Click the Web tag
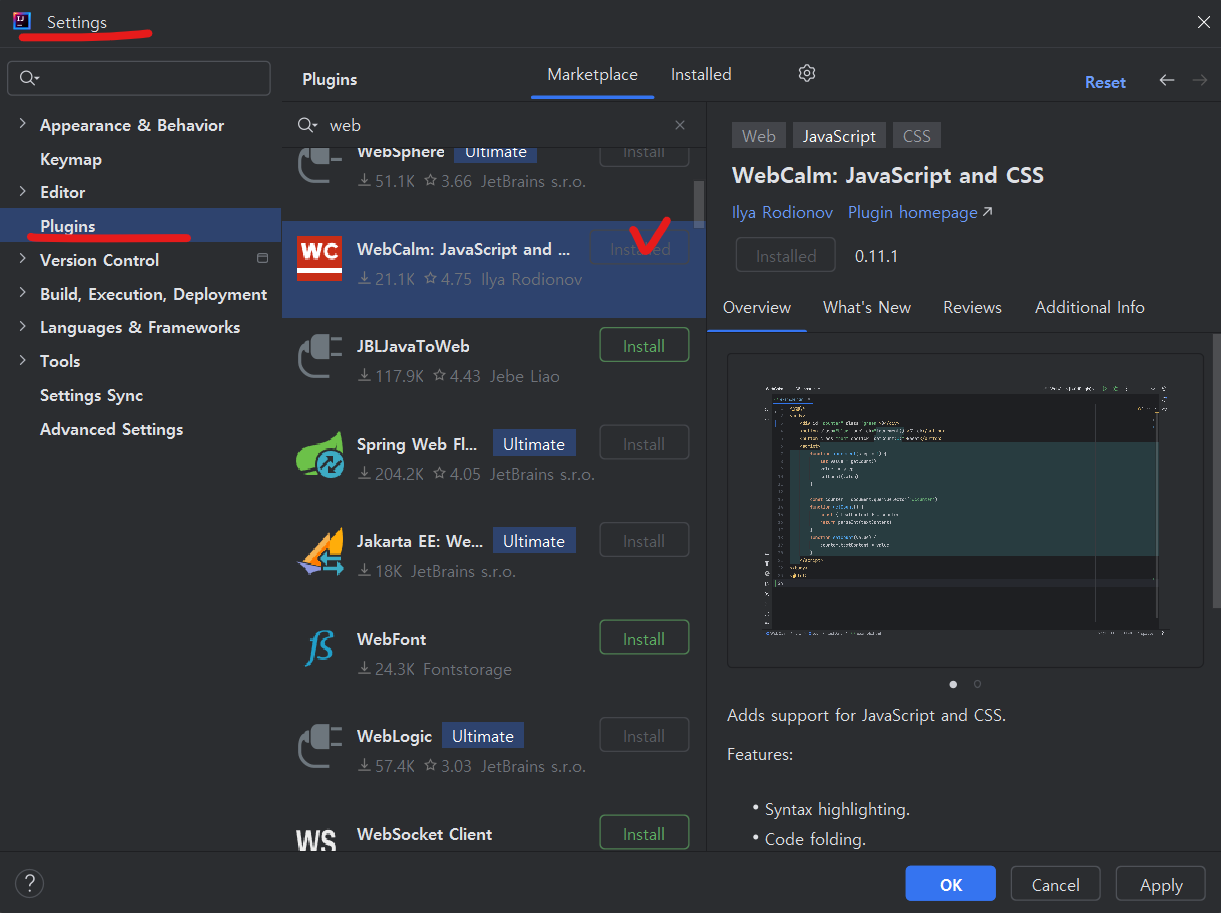Screen dimensions: 1221x913 [x=758, y=136]
